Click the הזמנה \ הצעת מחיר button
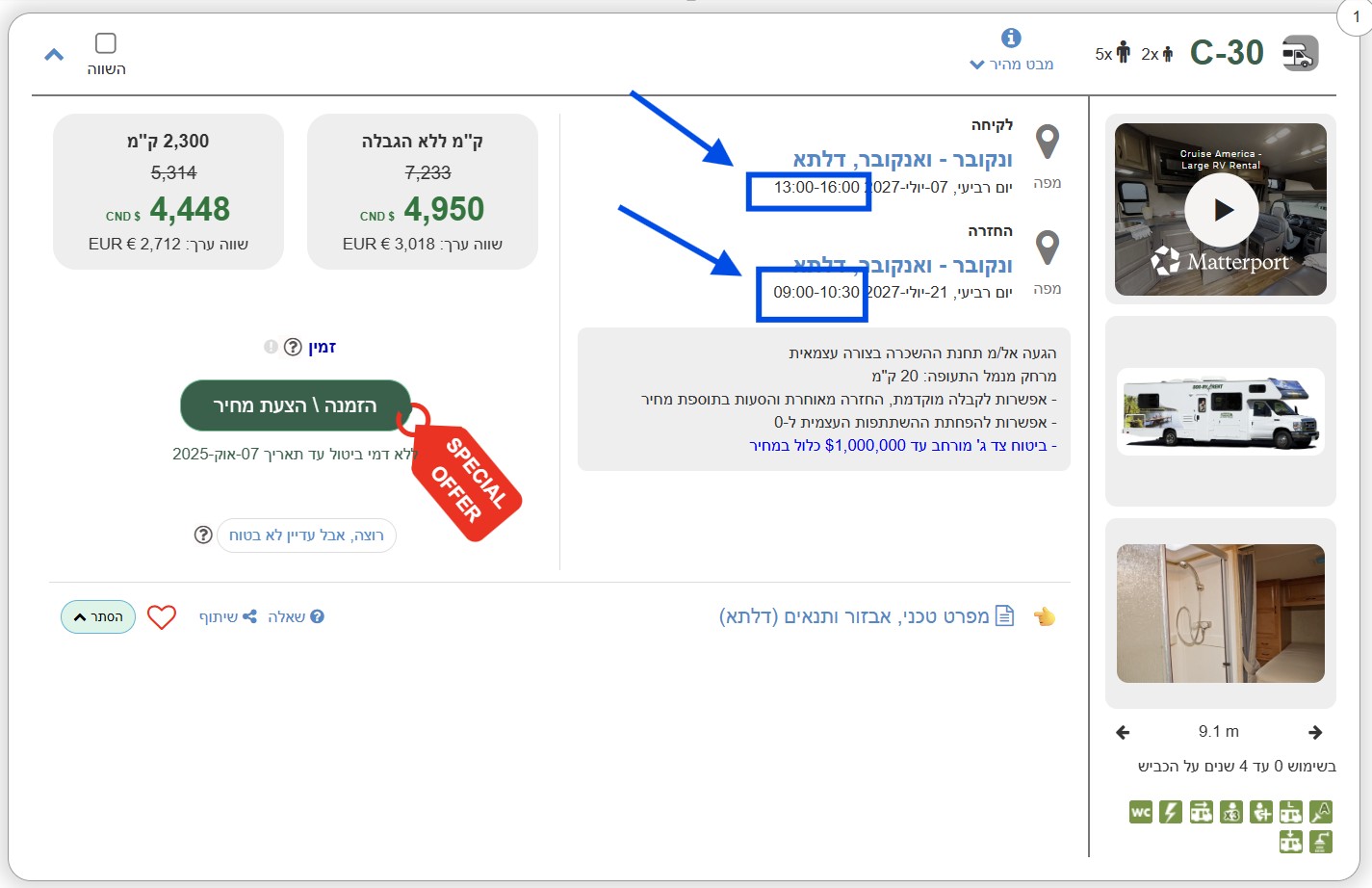Screen dimensions: 1372x888 point(296,405)
